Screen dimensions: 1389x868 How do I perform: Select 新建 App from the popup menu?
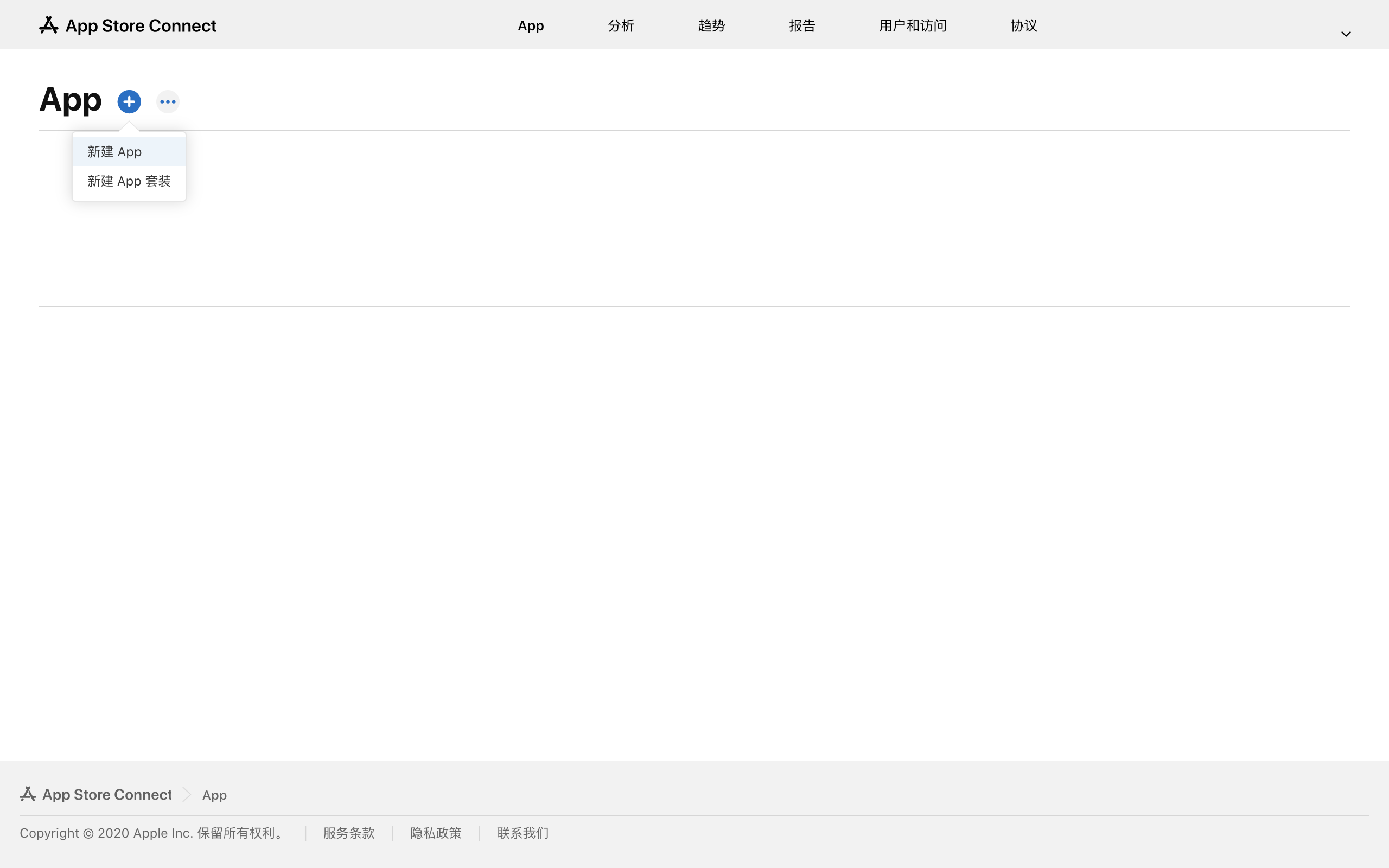tap(129, 151)
